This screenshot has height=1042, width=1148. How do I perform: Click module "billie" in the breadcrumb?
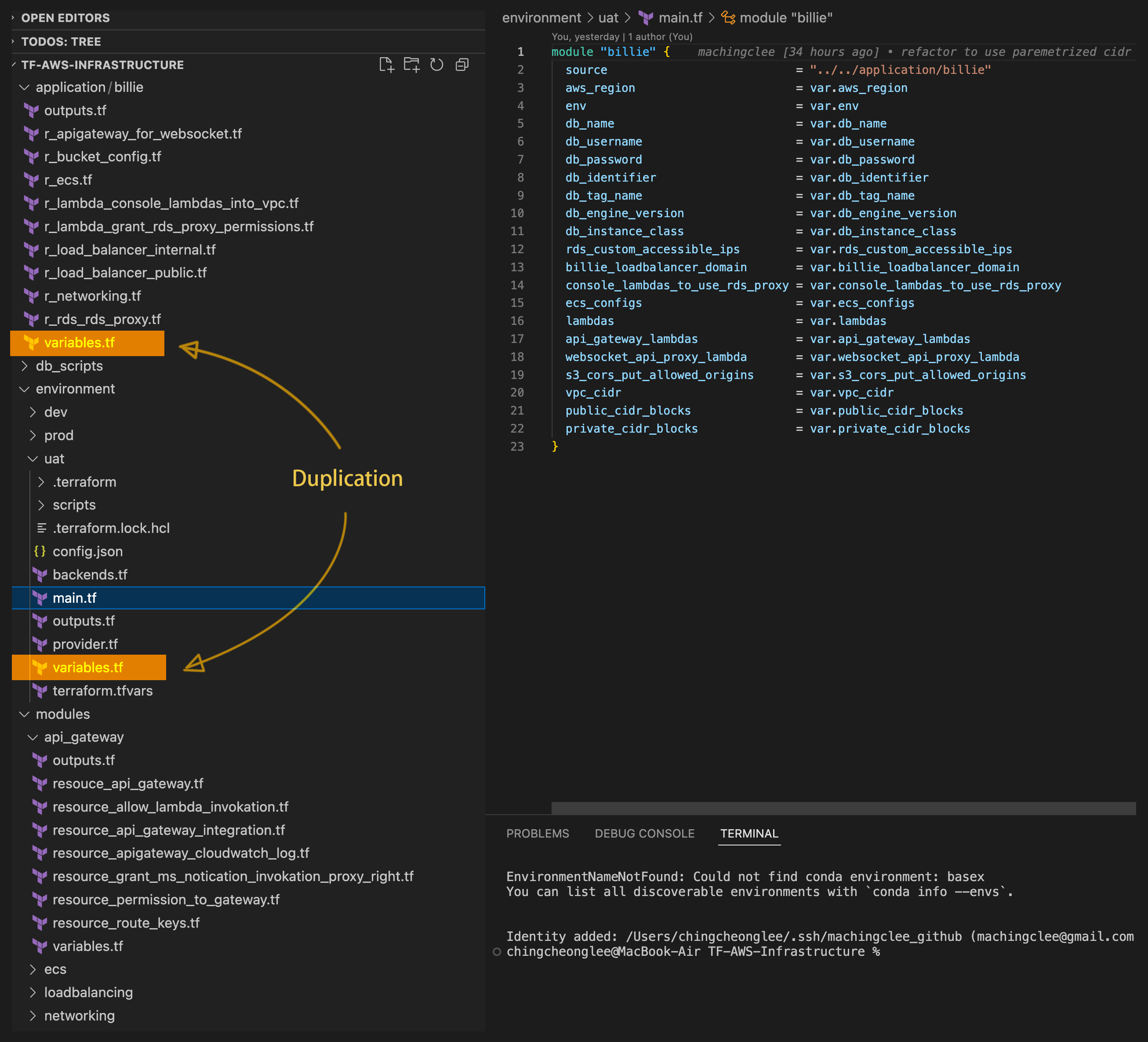[786, 18]
